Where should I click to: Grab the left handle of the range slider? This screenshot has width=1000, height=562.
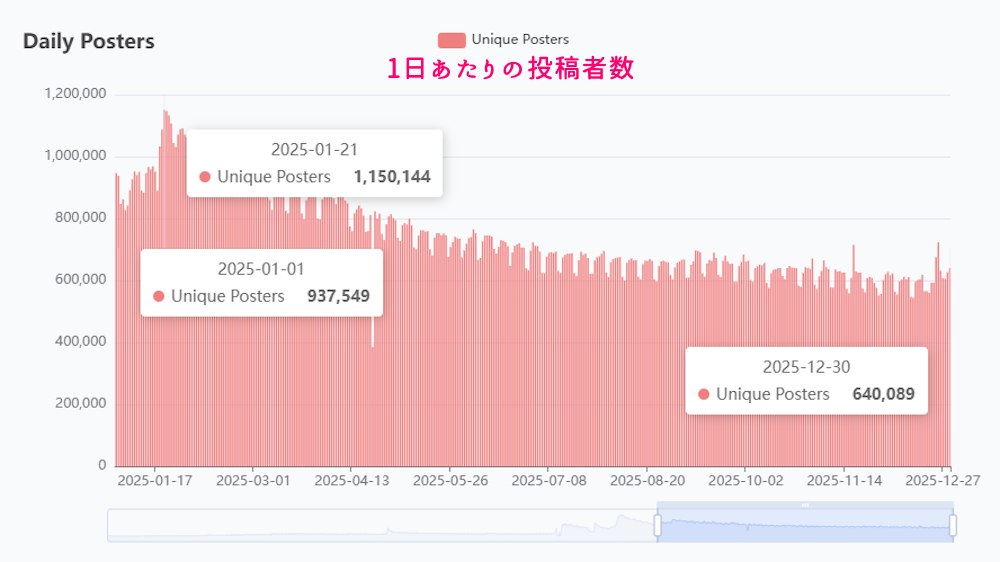tap(658, 525)
